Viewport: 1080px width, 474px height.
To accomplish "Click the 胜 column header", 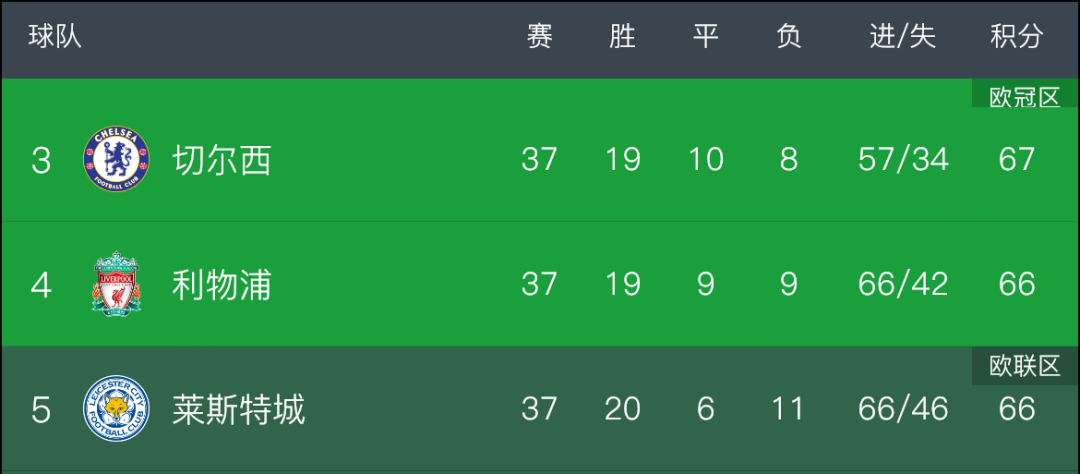I will pyautogui.click(x=623, y=37).
